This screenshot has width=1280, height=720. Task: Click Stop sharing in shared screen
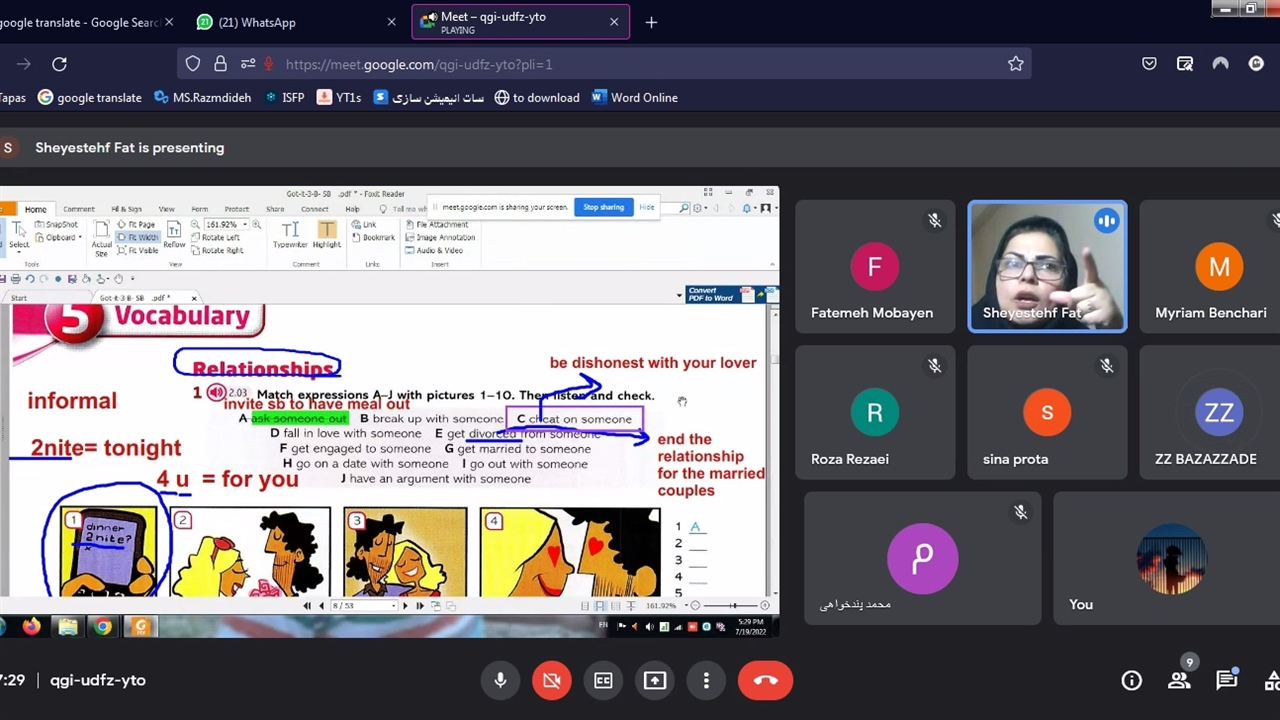pos(603,207)
